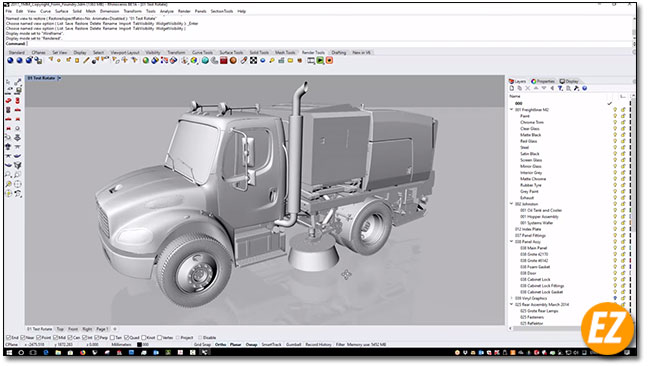
Task: Click the checkered texture mapping icon
Action: tap(253, 61)
